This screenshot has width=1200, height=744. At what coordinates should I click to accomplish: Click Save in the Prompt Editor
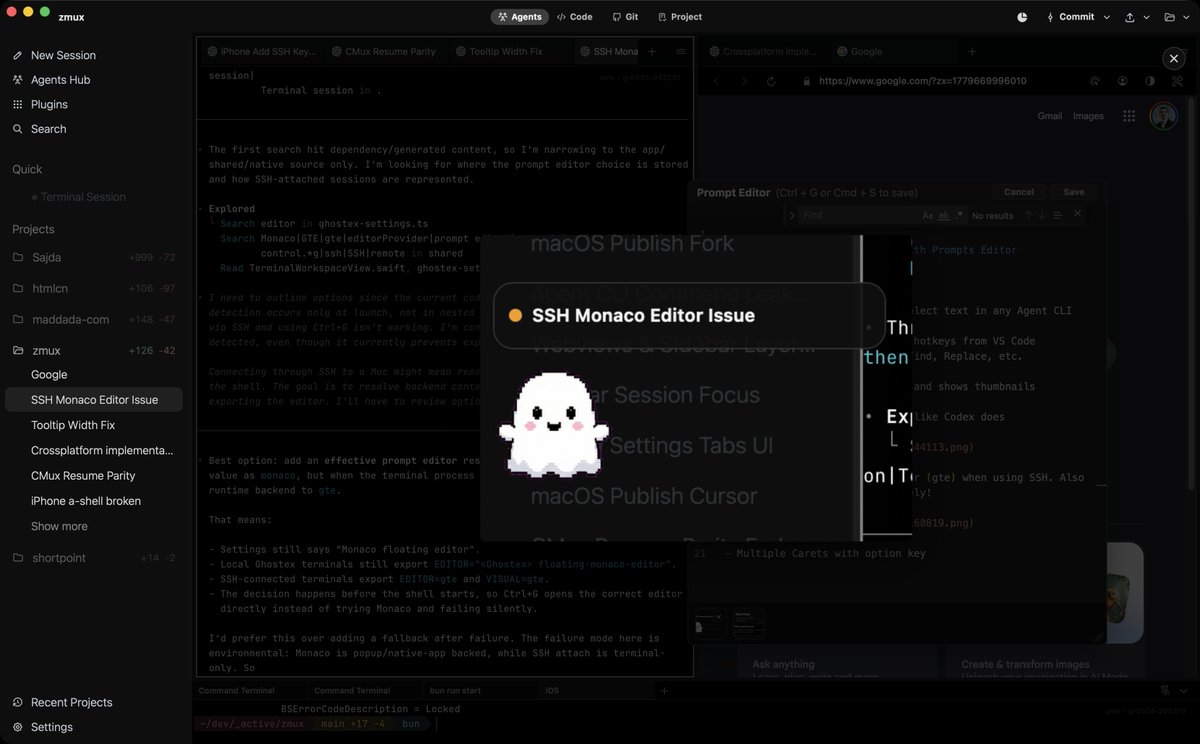[x=1074, y=192]
